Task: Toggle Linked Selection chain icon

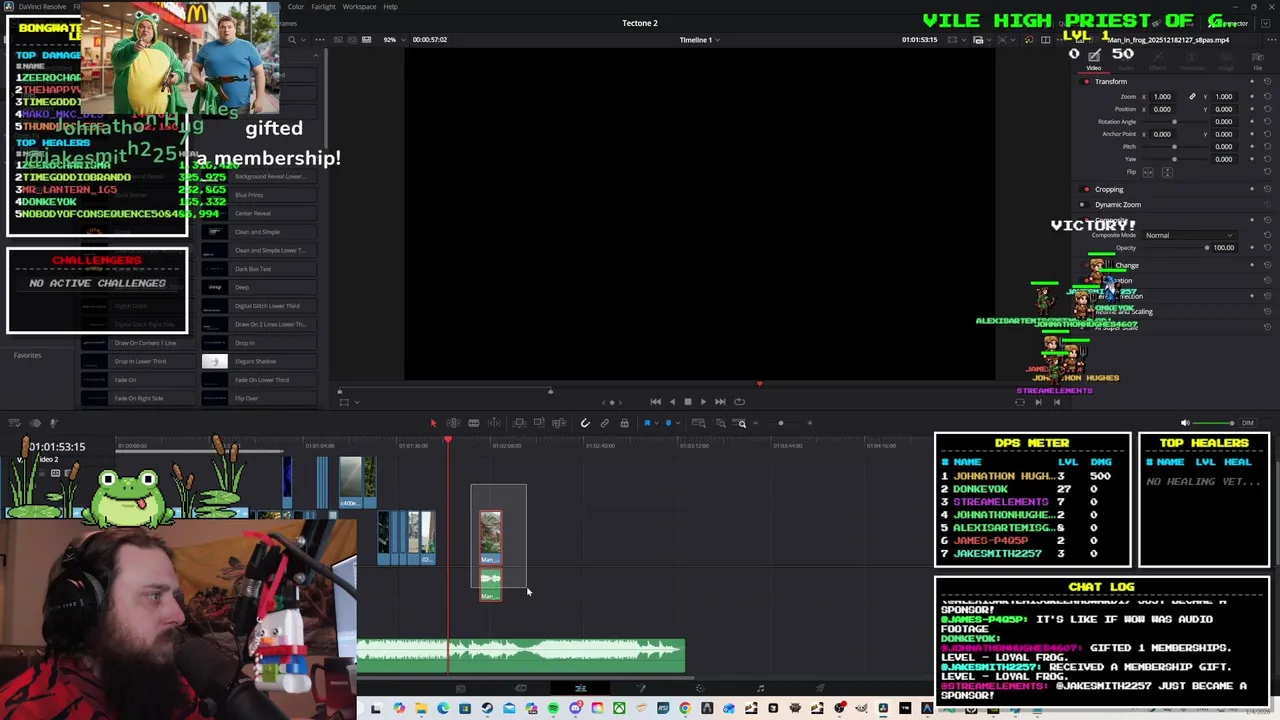Action: [605, 423]
